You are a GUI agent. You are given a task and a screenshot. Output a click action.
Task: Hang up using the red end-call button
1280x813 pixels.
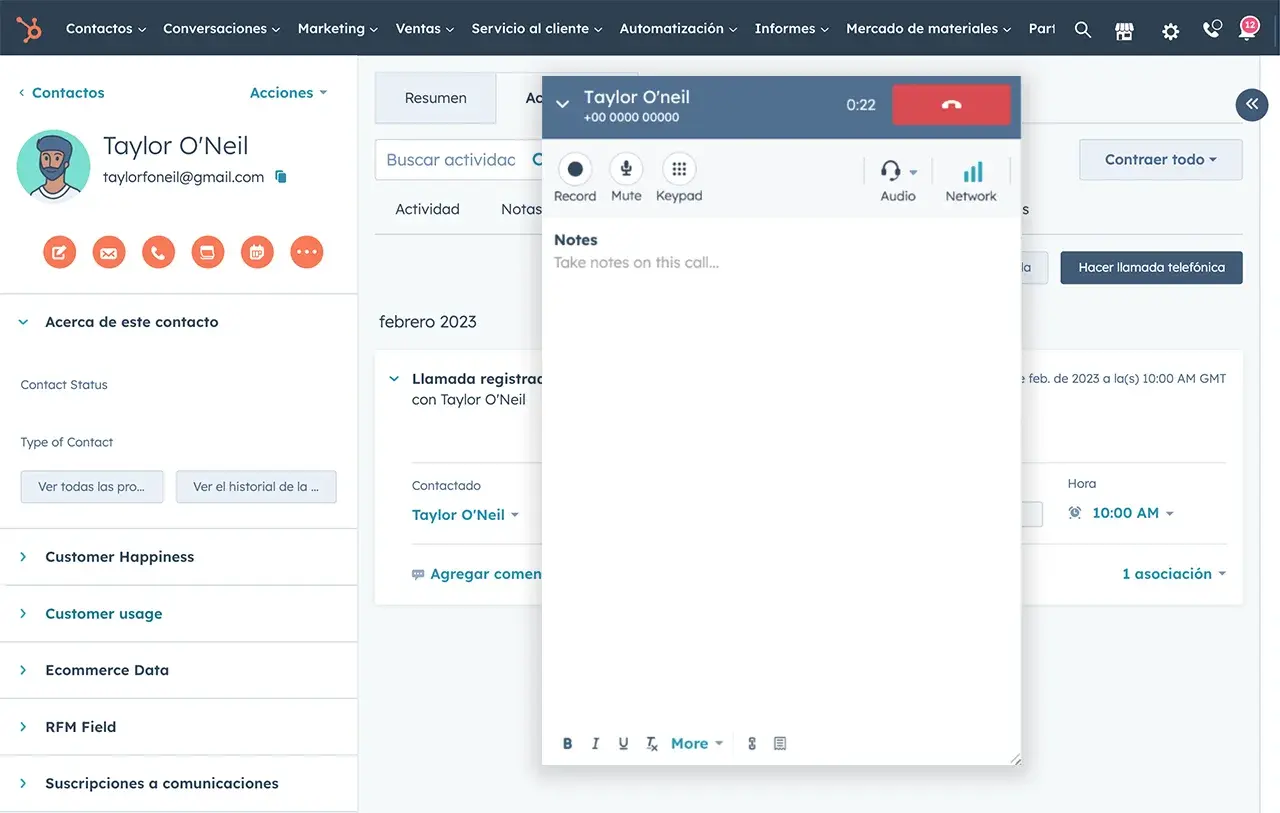tap(951, 105)
